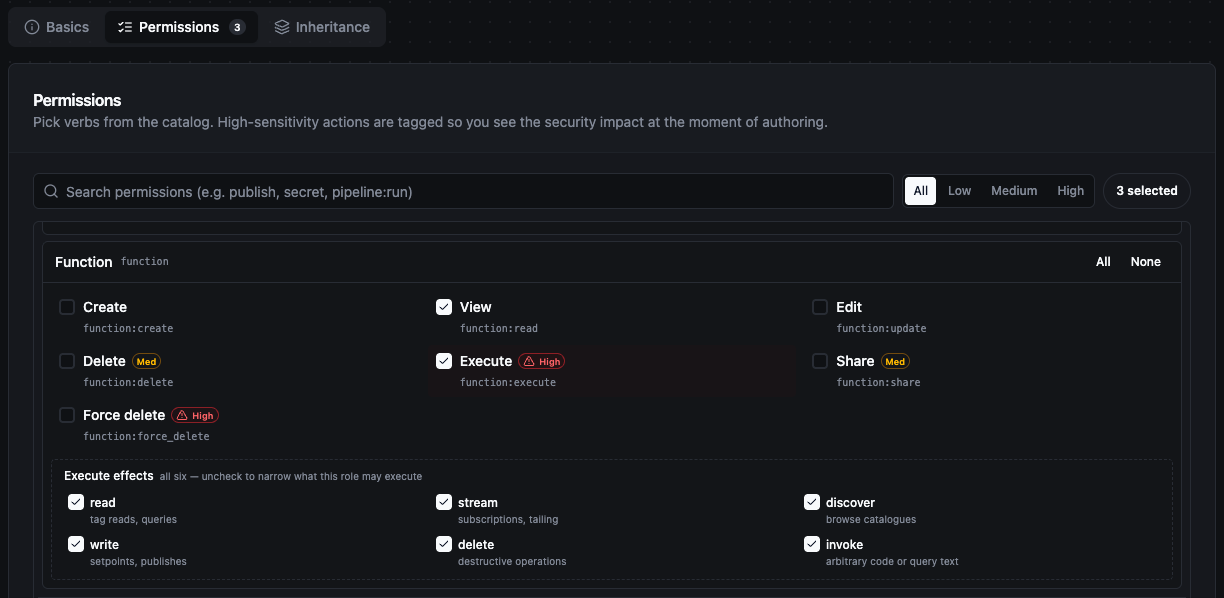
Task: Enable the Delete function checkbox
Action: coord(67,361)
